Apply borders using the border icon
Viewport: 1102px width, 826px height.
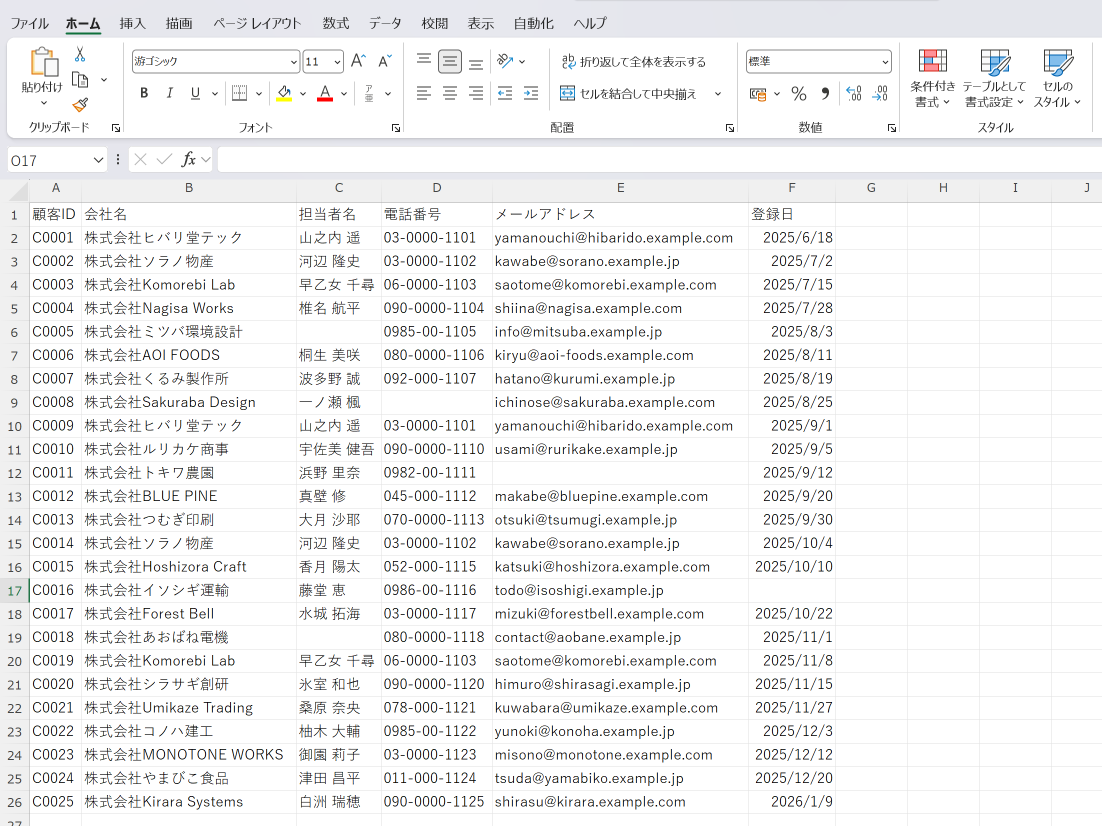coord(240,93)
